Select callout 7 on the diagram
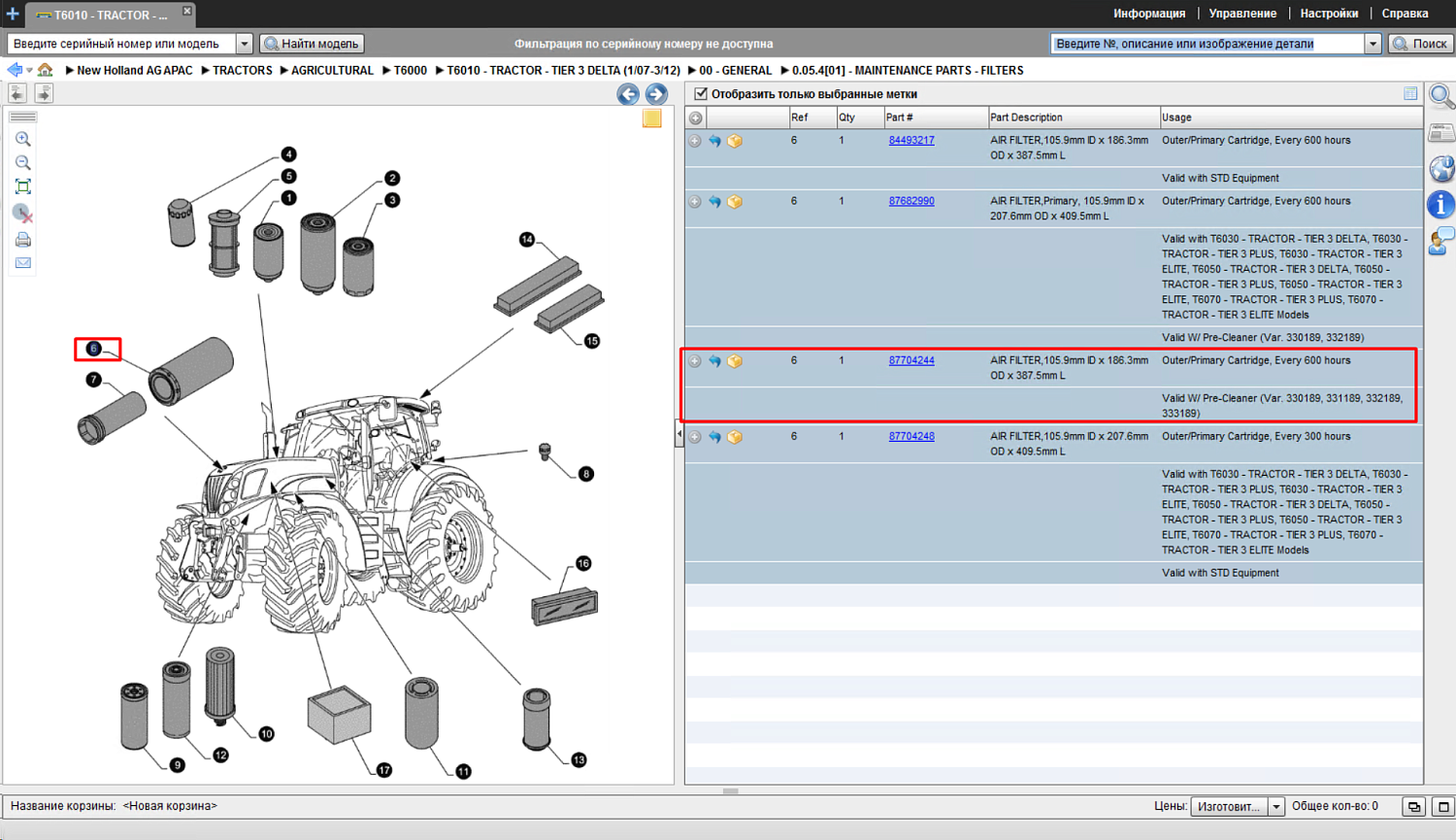The image size is (1456, 840). 93,380
